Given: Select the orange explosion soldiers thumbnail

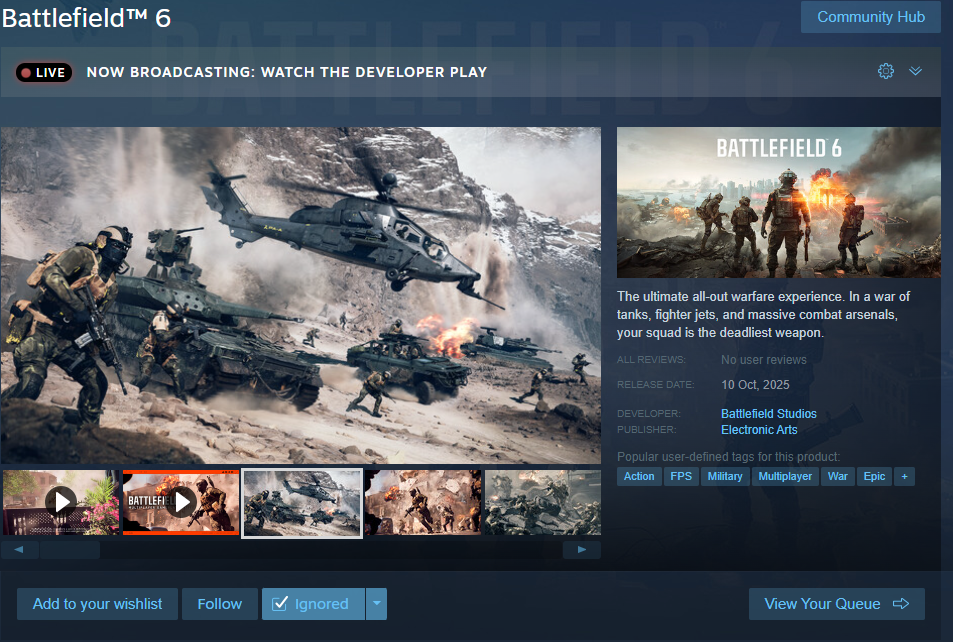Looking at the screenshot, I should (423, 502).
